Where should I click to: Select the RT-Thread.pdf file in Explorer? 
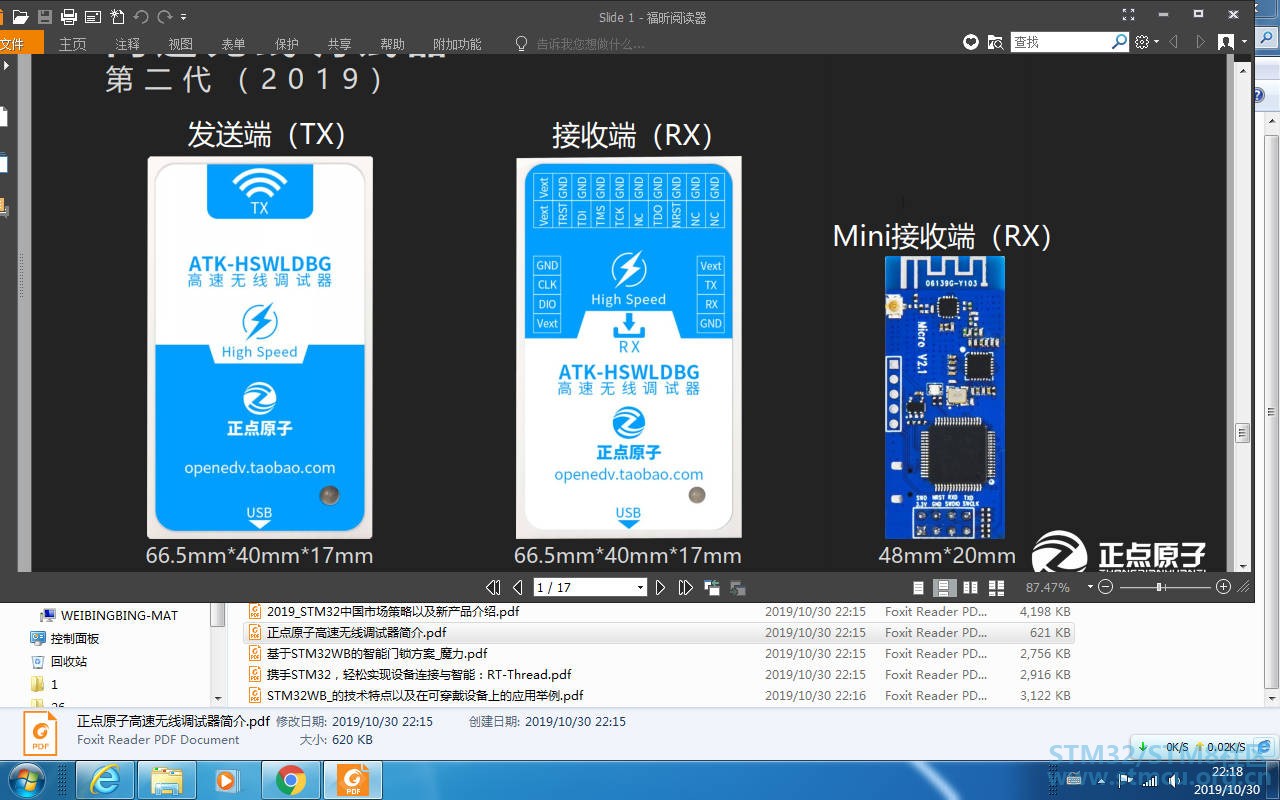tap(419, 674)
